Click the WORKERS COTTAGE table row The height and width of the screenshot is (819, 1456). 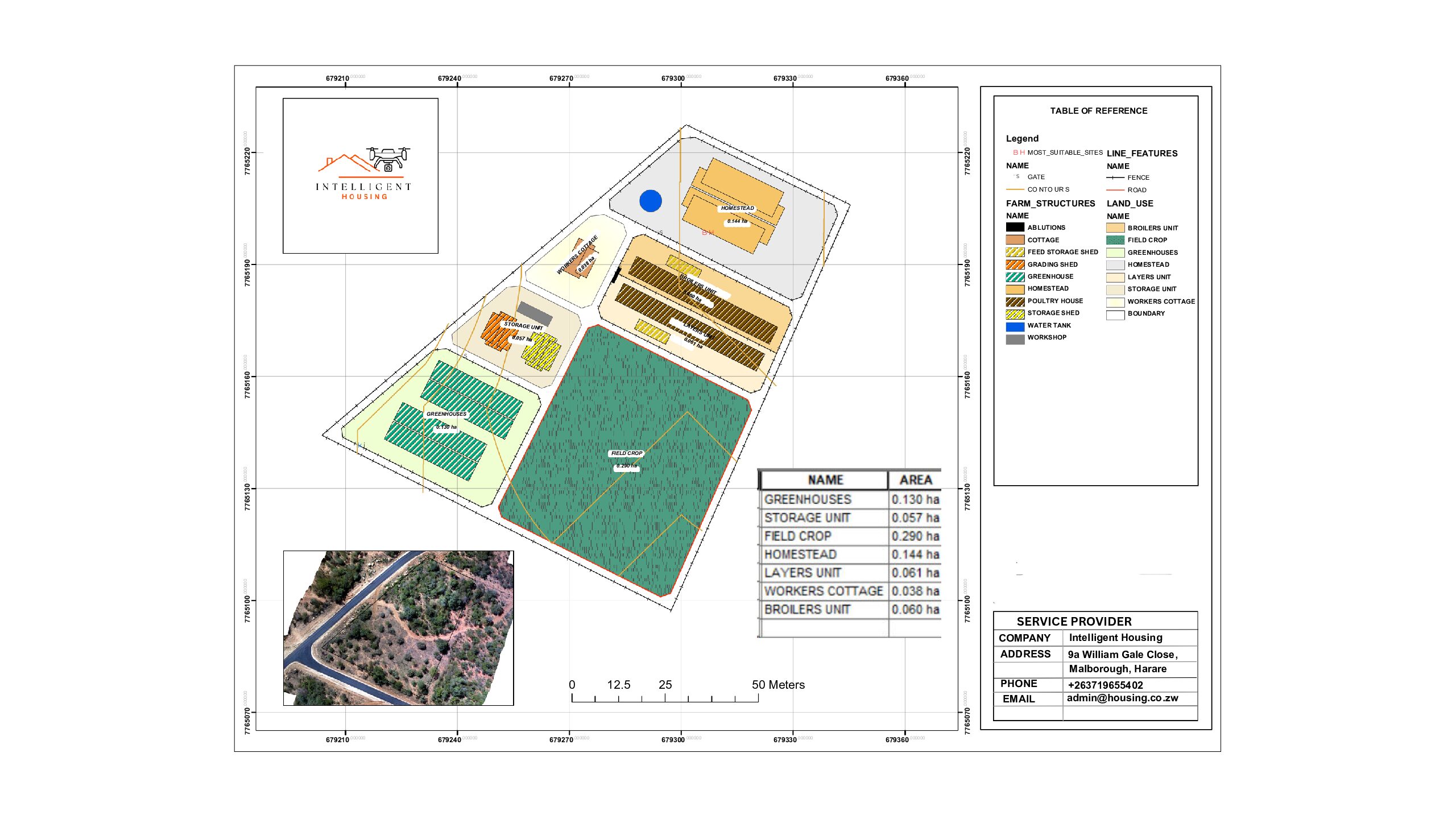point(850,591)
